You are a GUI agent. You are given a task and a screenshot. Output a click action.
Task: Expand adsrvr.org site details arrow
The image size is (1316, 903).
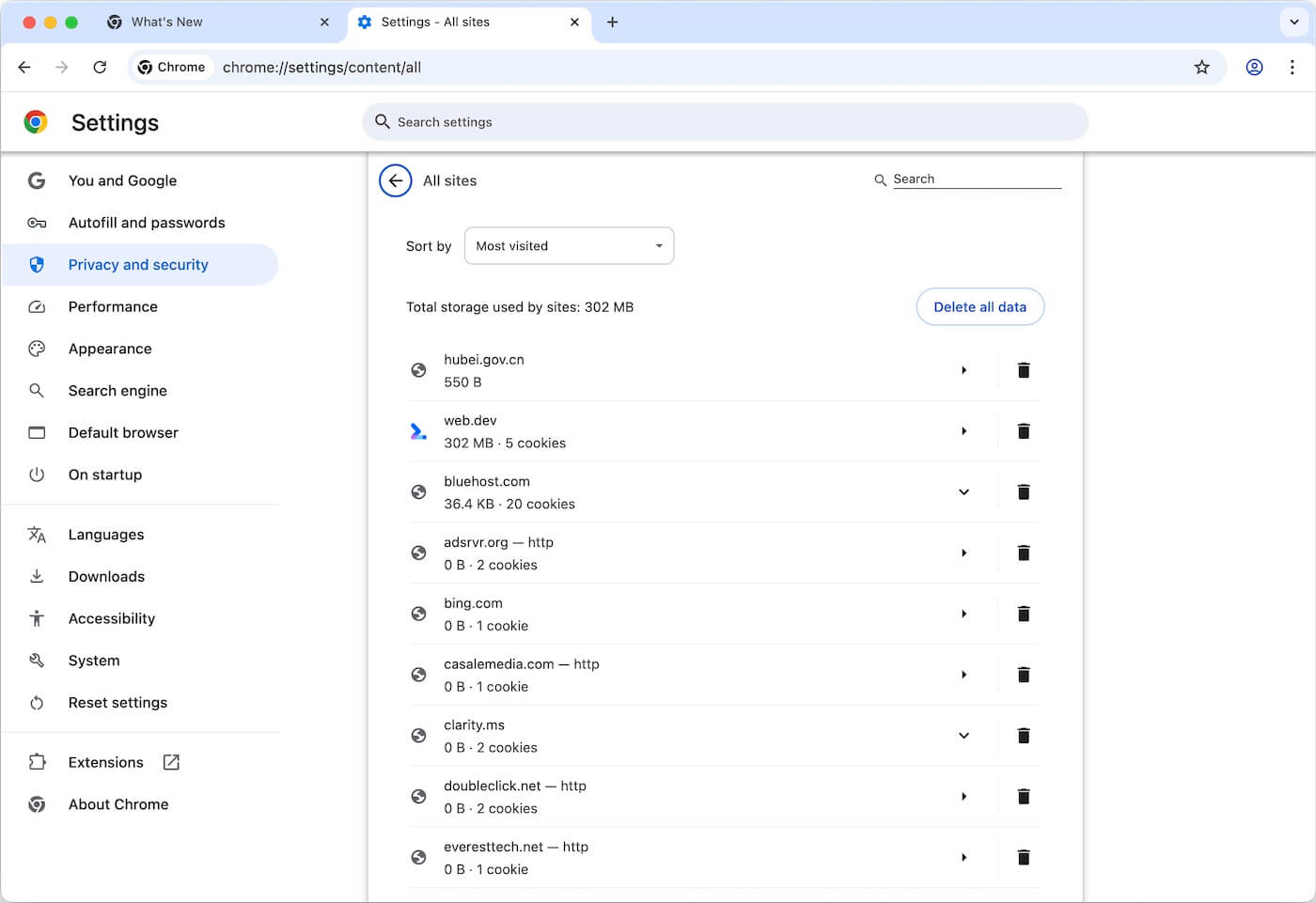click(963, 553)
